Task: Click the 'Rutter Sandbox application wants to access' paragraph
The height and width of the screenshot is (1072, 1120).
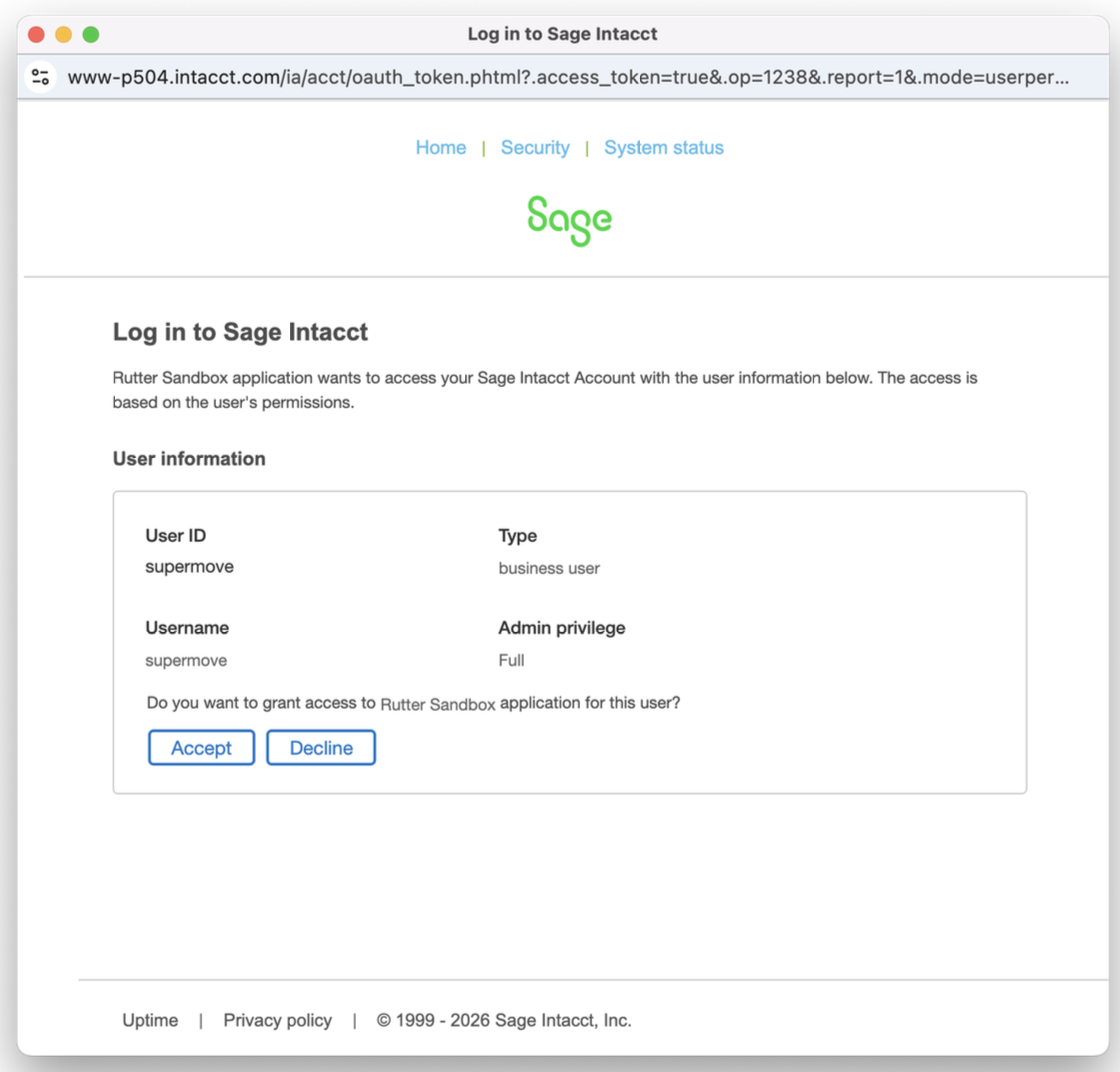Action: coord(545,390)
